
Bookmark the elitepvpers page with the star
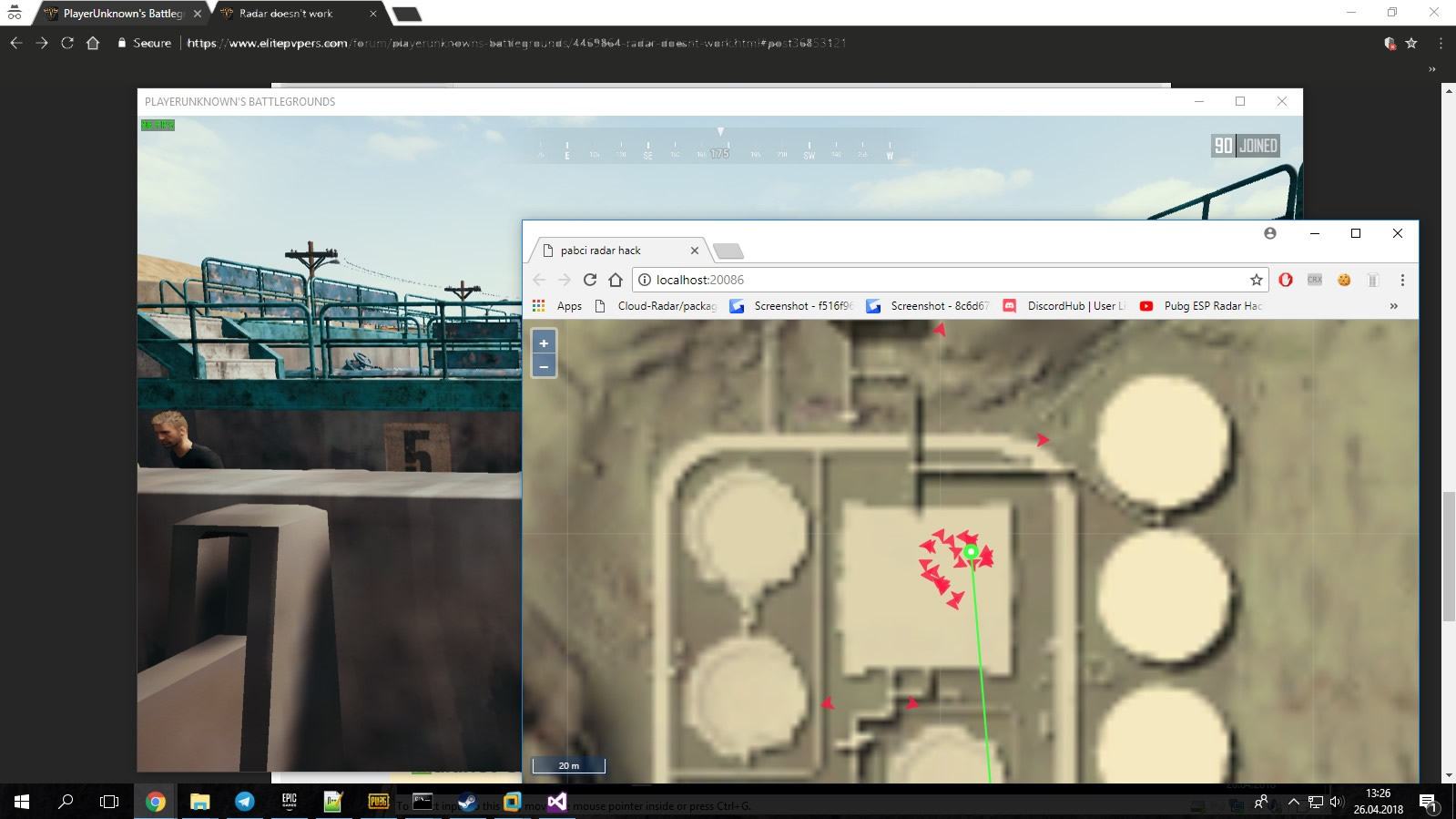pyautogui.click(x=1411, y=43)
